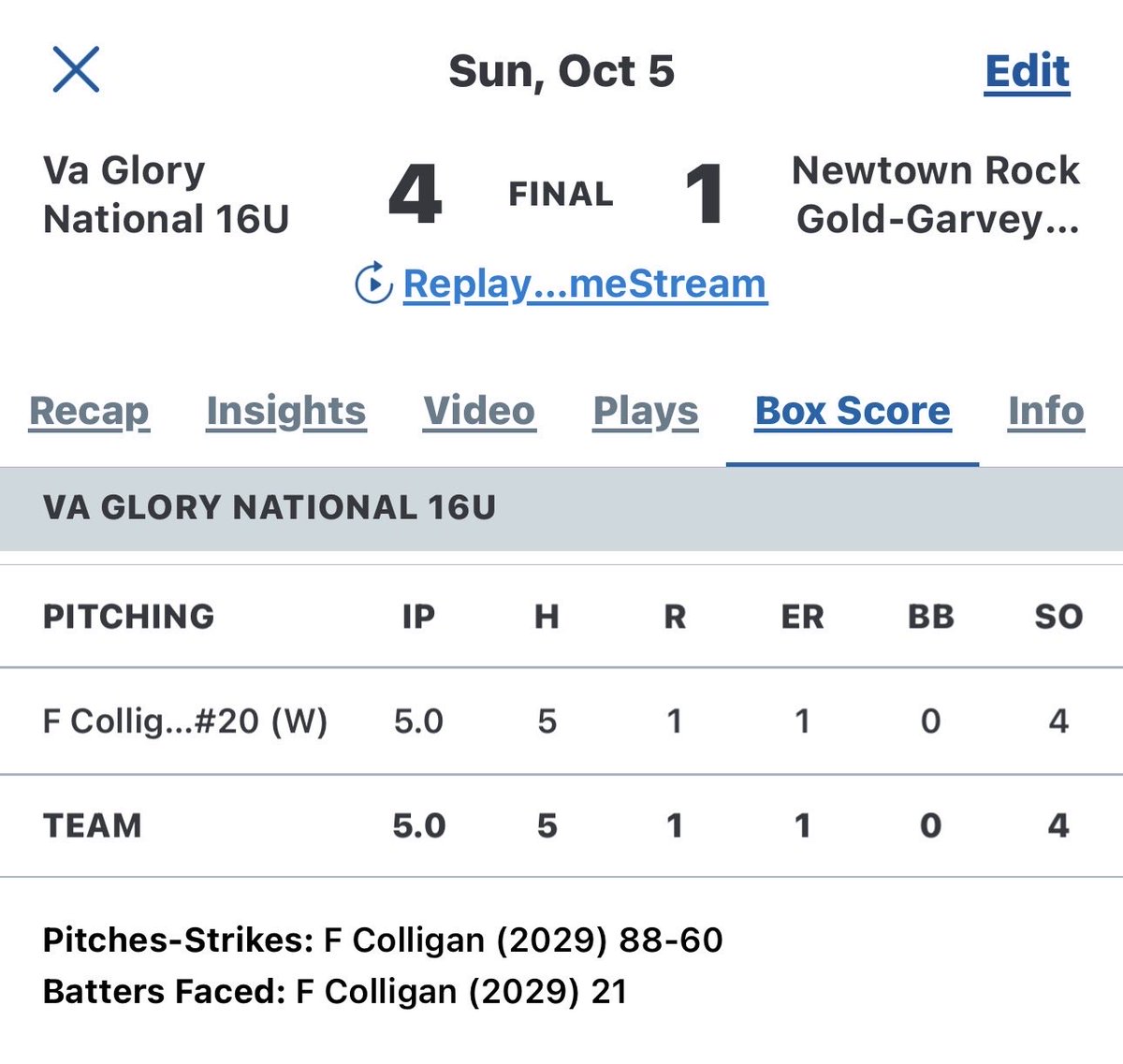Select the Box Score tab
The height and width of the screenshot is (1064, 1123).
pos(853,411)
